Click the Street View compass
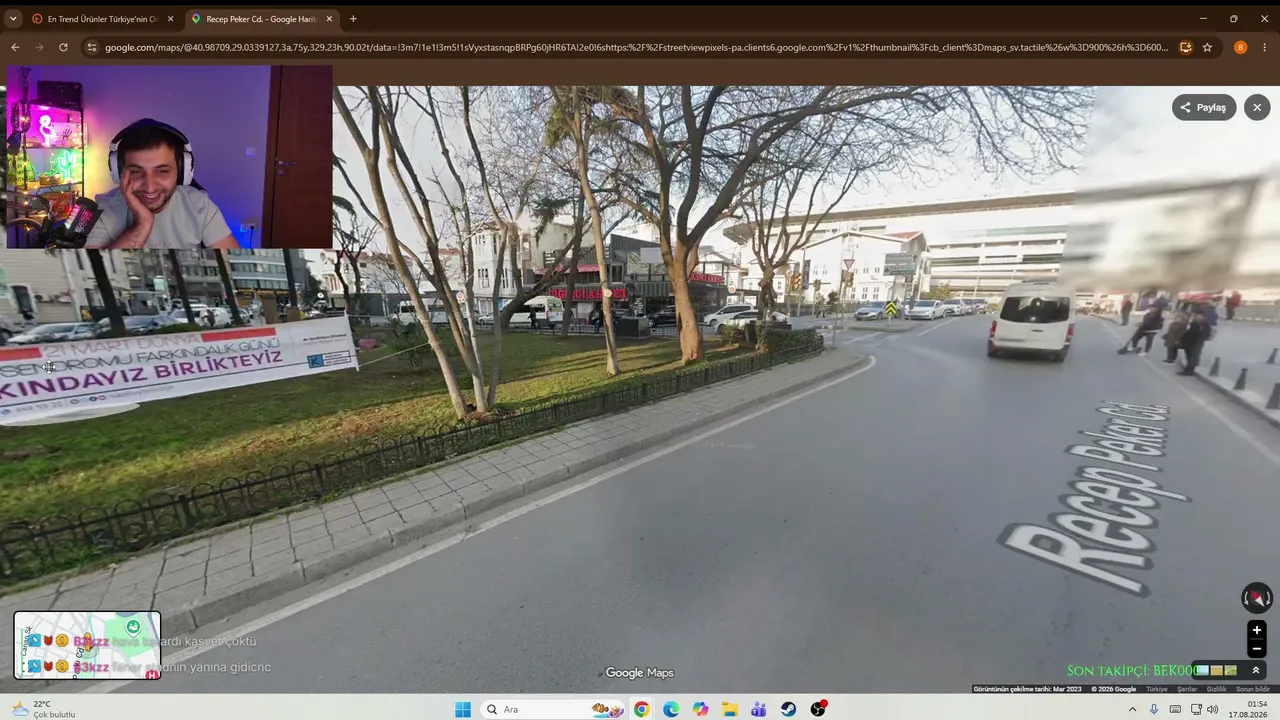The image size is (1280, 720). [x=1257, y=598]
